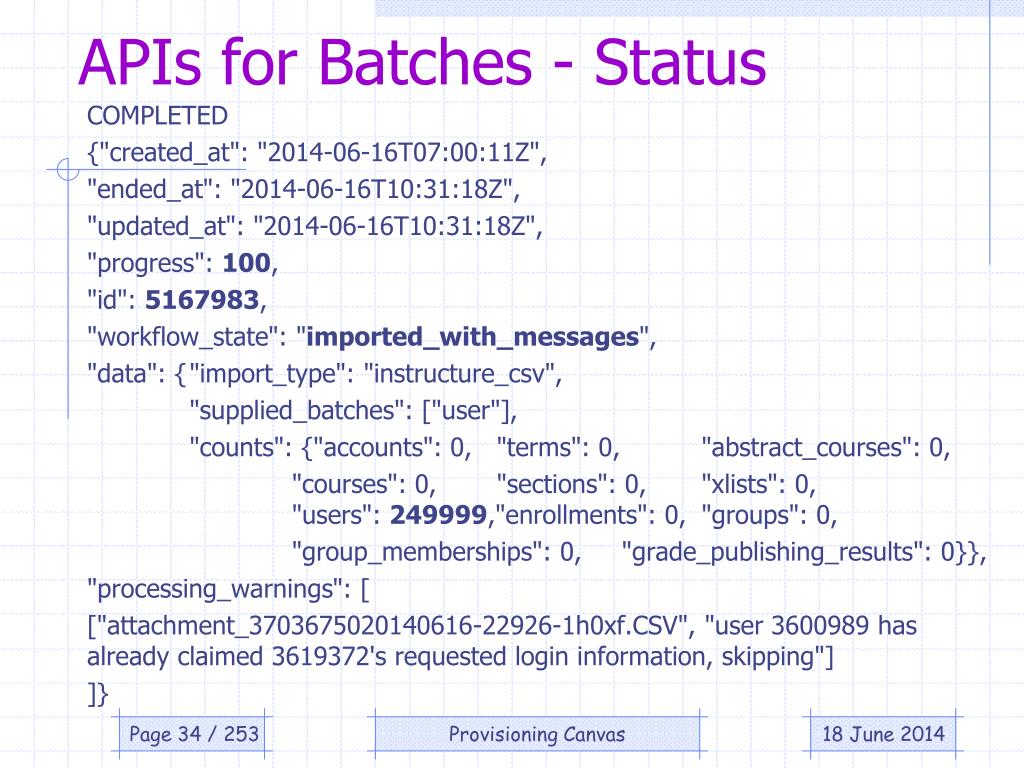This screenshot has height=768, width=1024.
Task: Click the bold "imported_with_messages" workflow state
Action: pyautogui.click(x=472, y=338)
